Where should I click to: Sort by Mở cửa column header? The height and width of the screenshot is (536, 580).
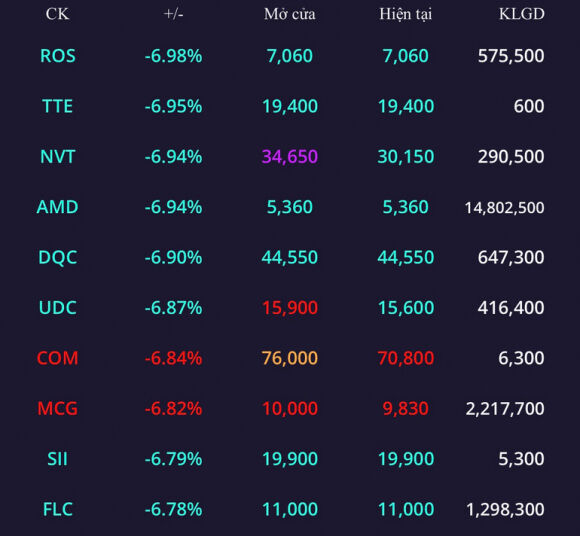tap(290, 14)
